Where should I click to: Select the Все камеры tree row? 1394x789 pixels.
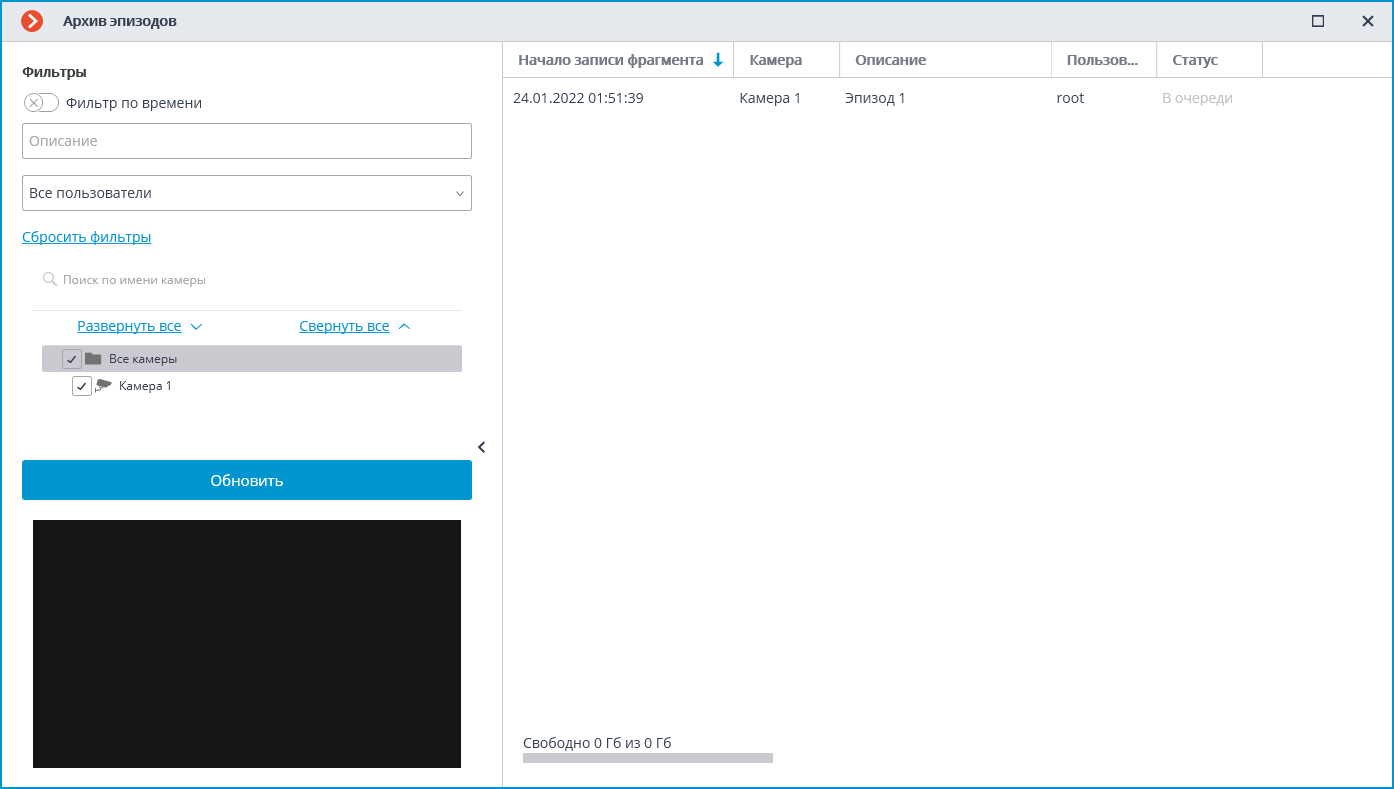click(x=252, y=359)
